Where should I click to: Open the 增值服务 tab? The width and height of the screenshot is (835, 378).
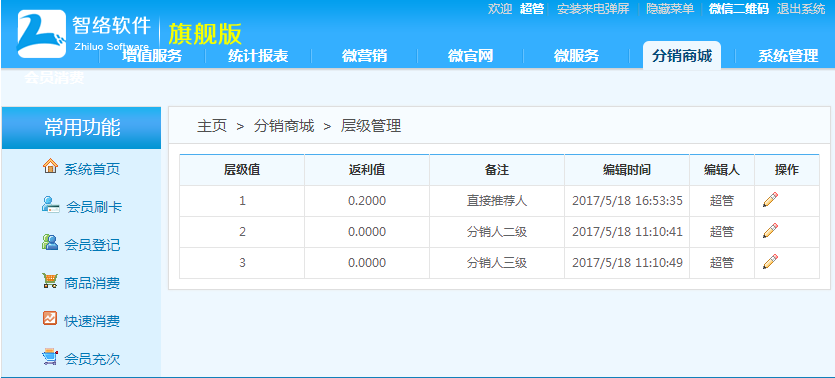pos(152,56)
